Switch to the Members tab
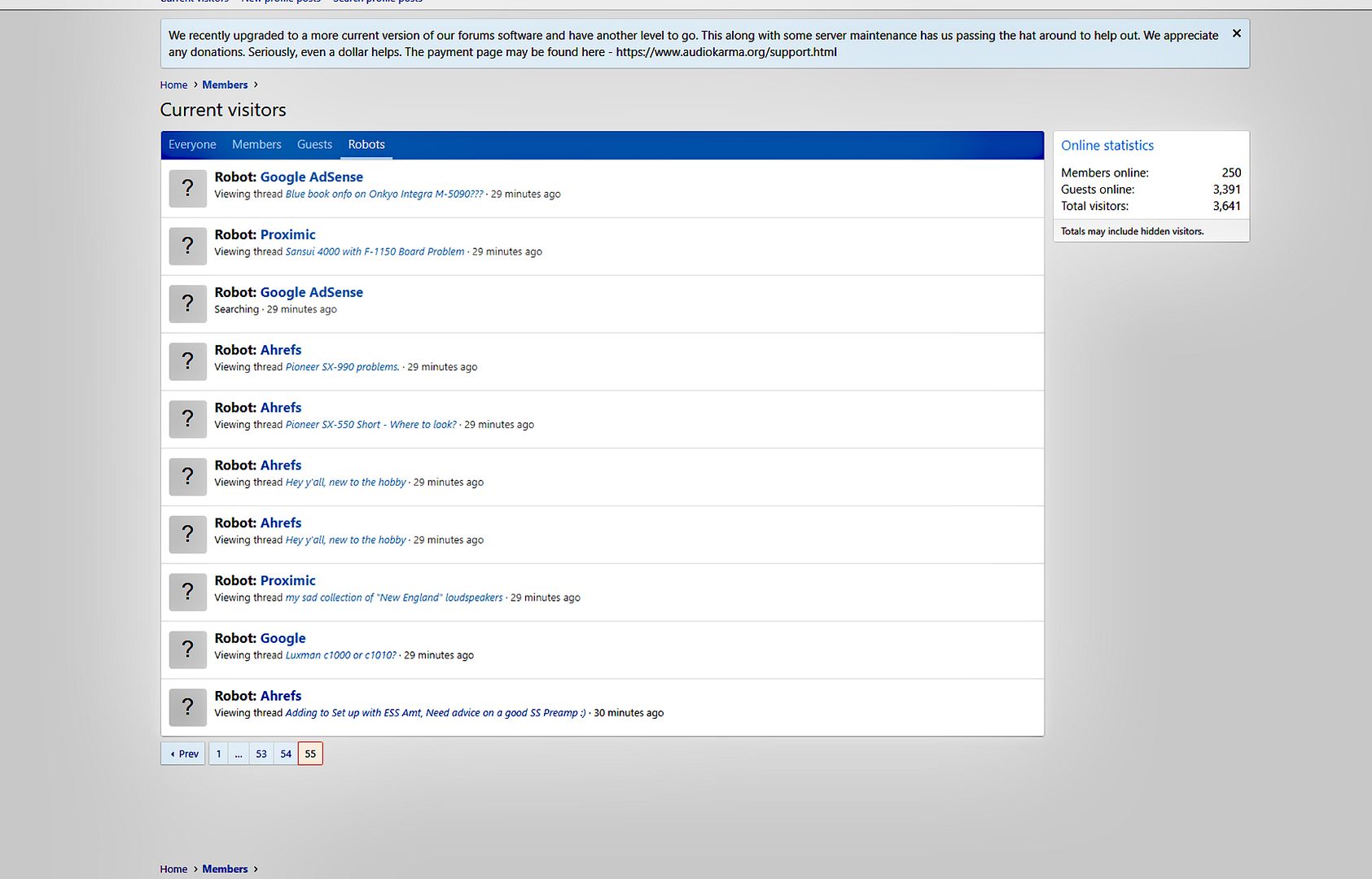Screen dimensions: 1372x879 (256, 145)
